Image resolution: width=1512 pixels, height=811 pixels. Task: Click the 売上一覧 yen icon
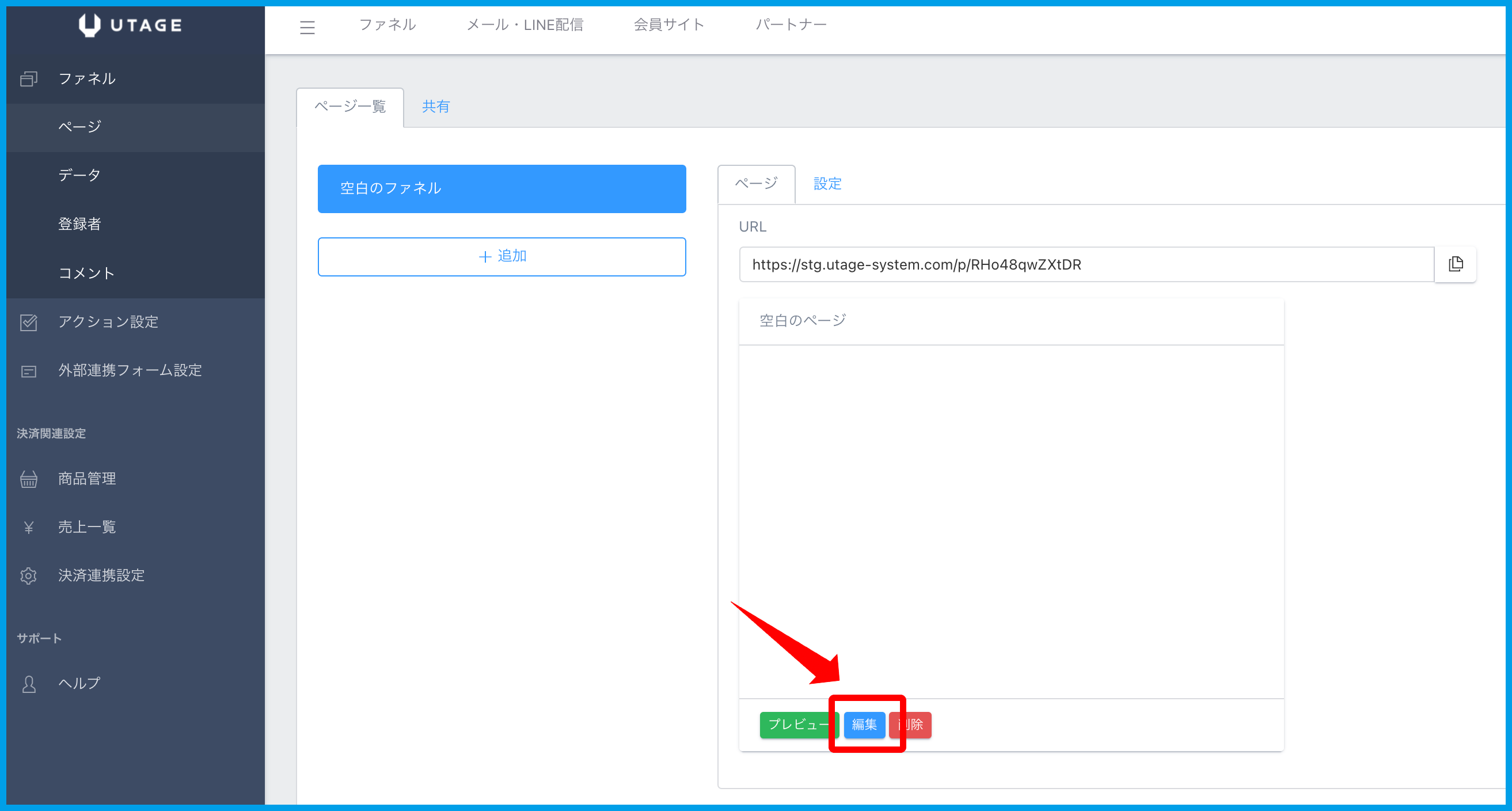click(x=28, y=528)
